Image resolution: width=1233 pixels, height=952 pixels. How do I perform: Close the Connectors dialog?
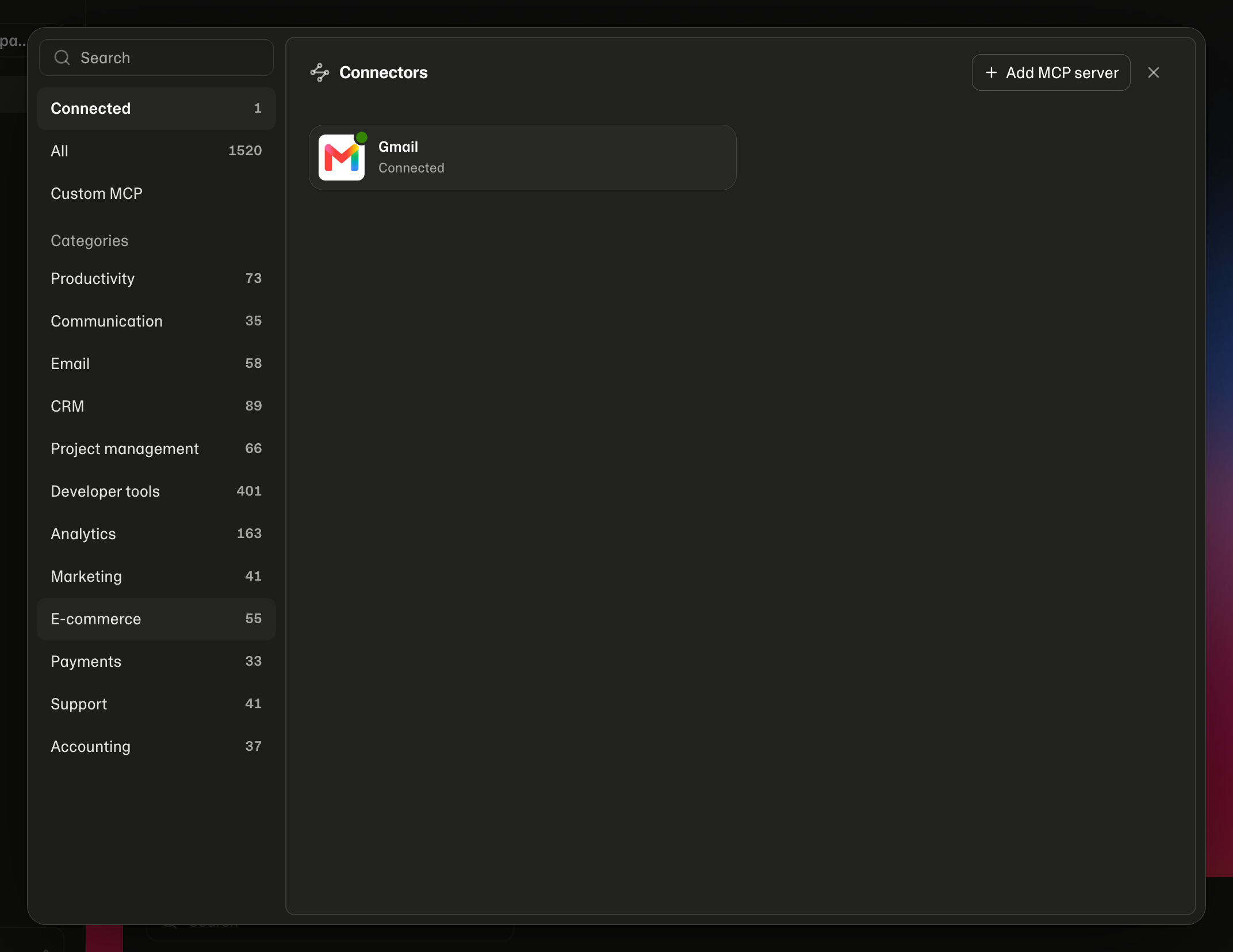(1154, 72)
